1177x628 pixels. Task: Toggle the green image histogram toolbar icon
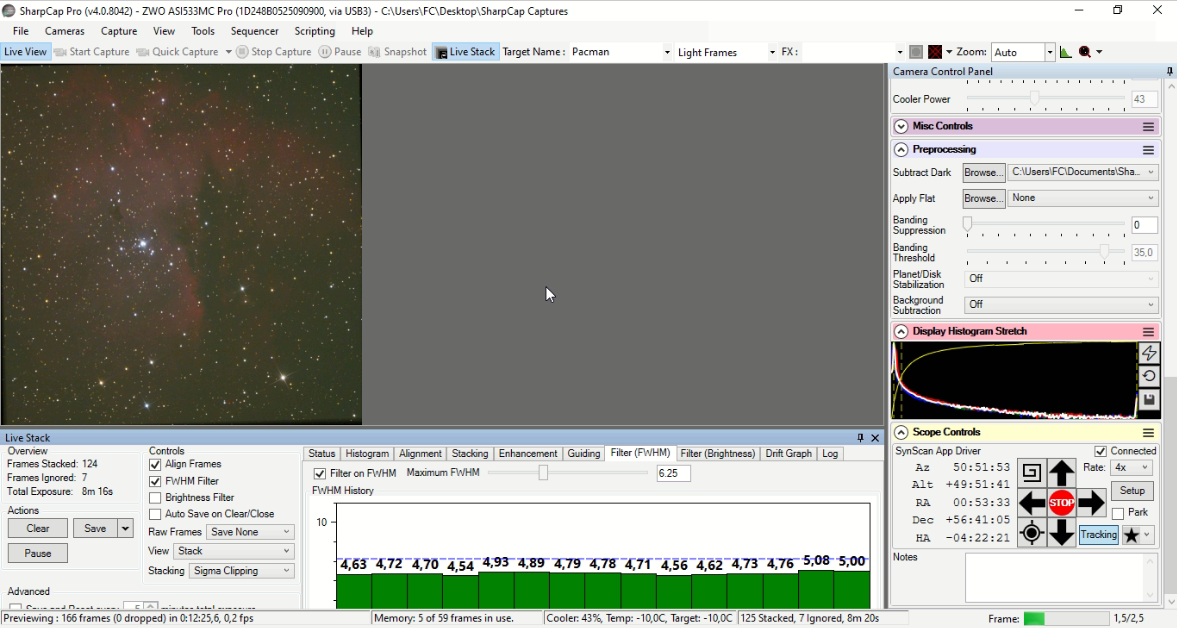click(x=1066, y=52)
